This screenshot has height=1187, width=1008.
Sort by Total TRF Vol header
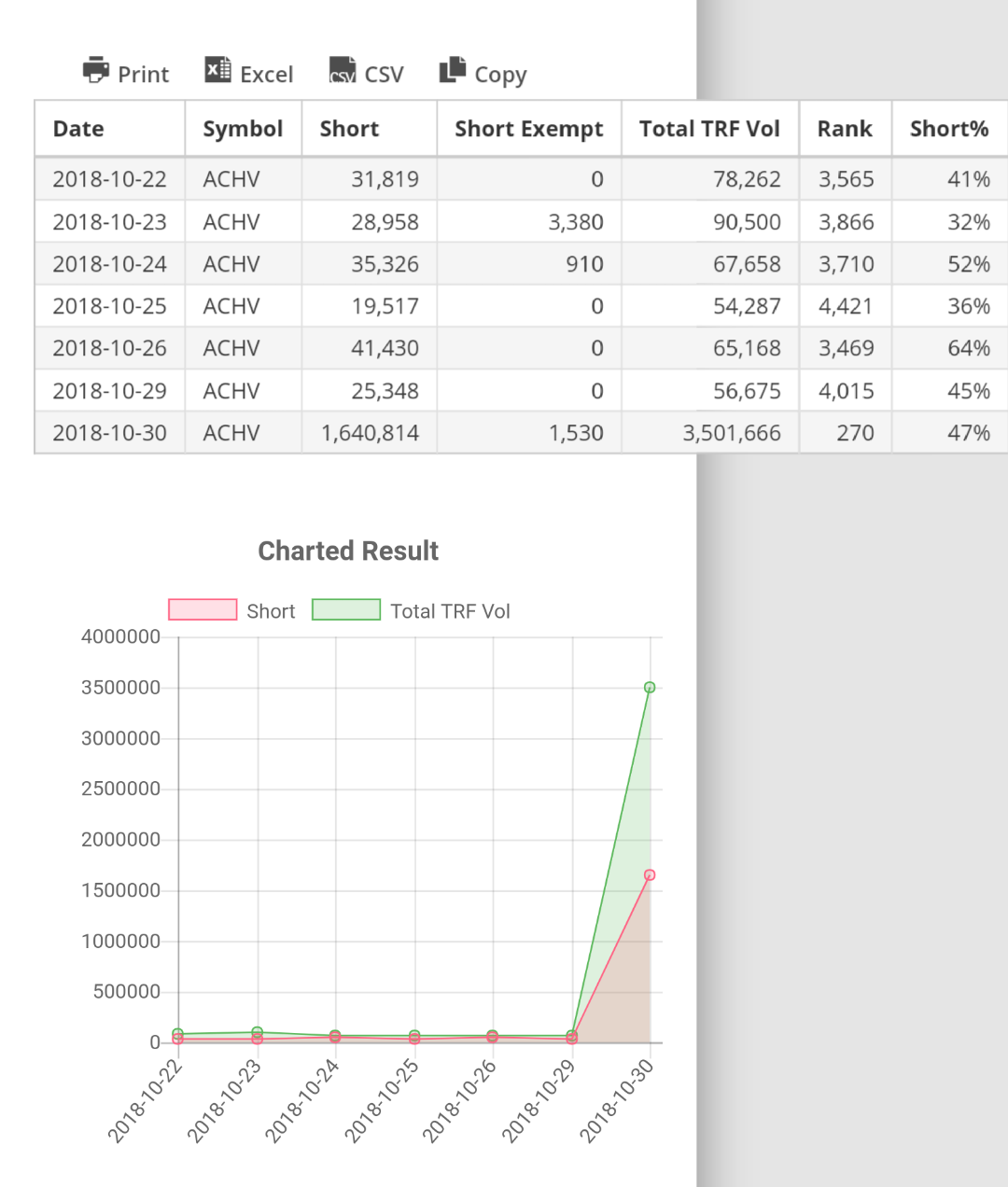[709, 129]
